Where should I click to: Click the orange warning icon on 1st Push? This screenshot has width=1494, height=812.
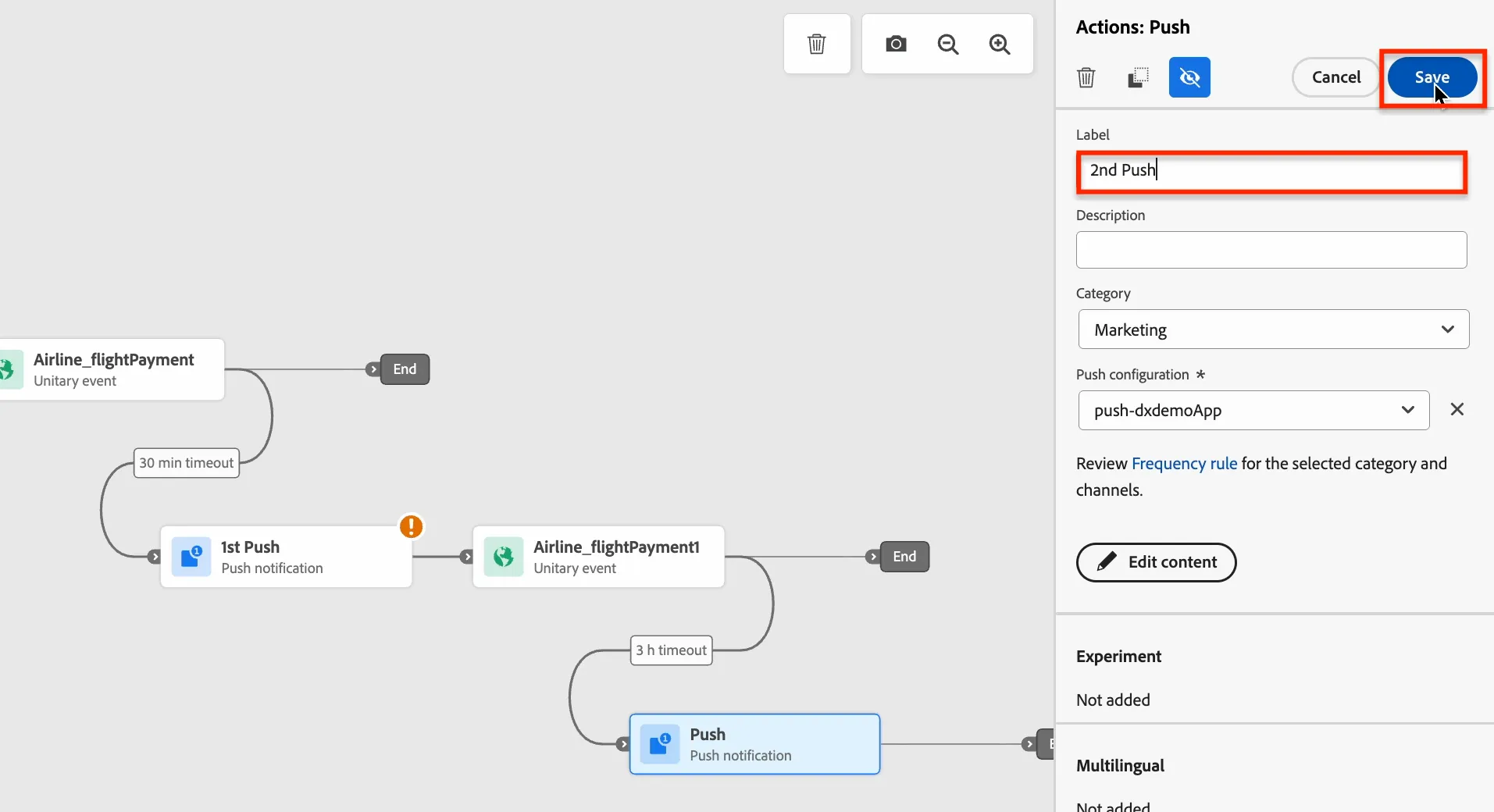click(411, 526)
